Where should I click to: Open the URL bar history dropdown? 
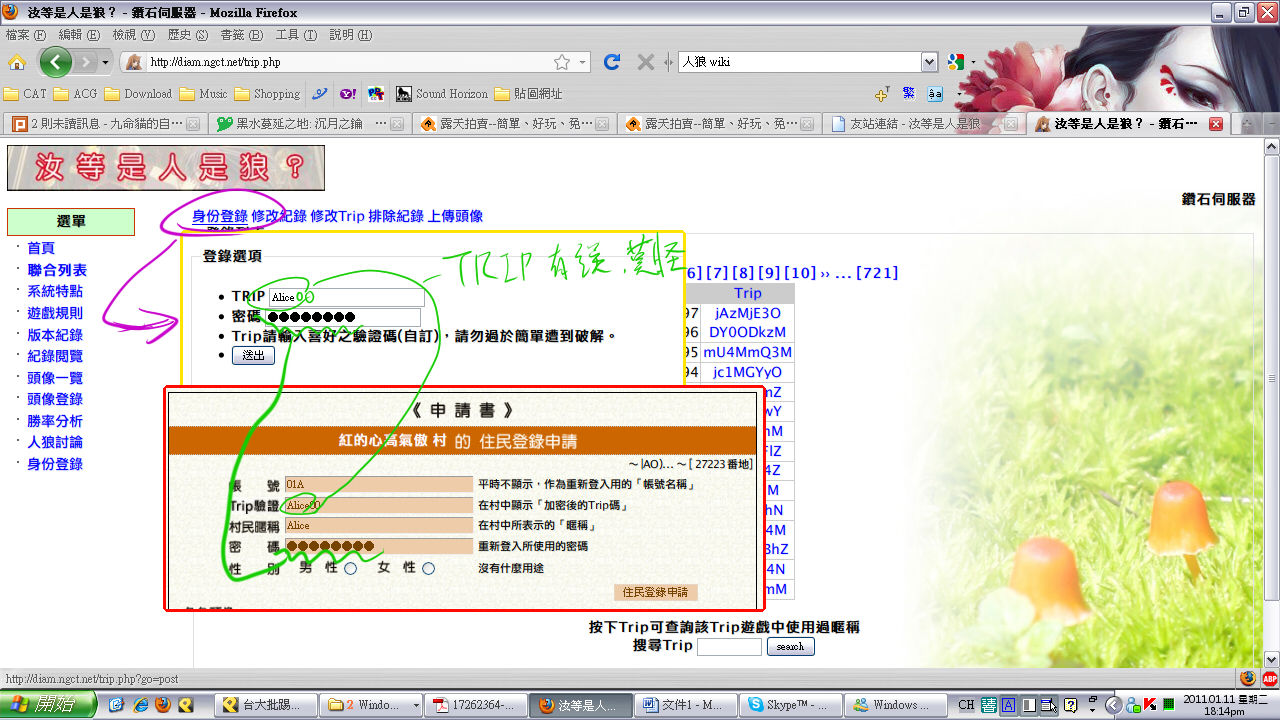tap(583, 62)
